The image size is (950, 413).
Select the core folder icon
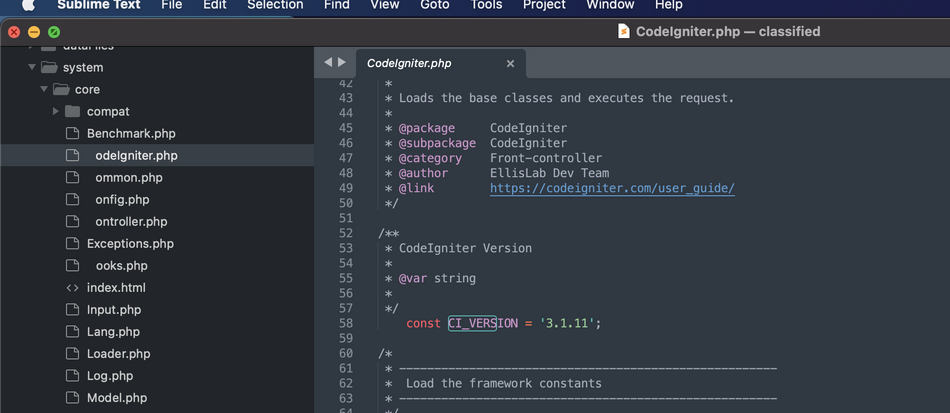pyautogui.click(x=61, y=90)
